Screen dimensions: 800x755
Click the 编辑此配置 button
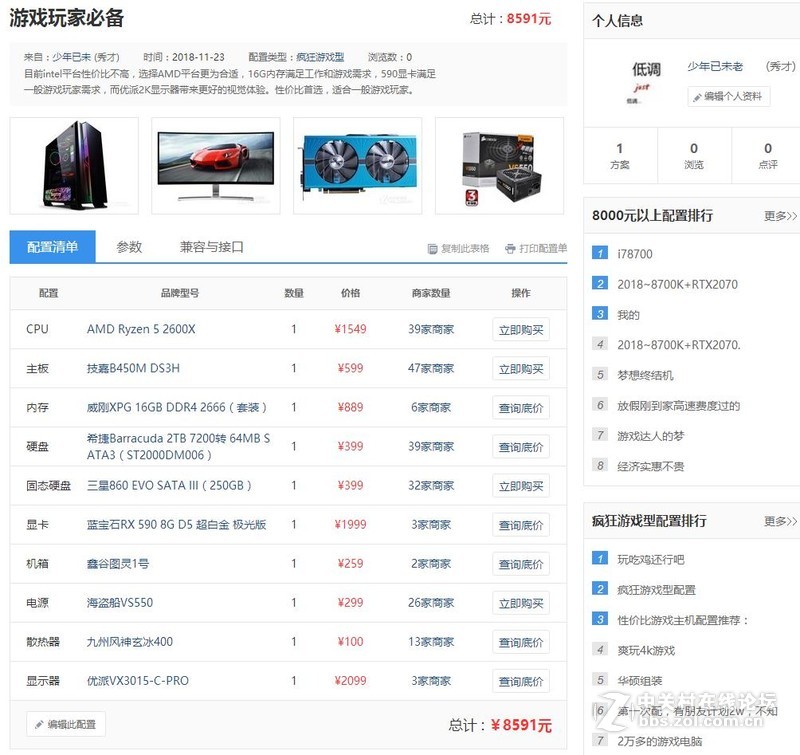pos(66,724)
